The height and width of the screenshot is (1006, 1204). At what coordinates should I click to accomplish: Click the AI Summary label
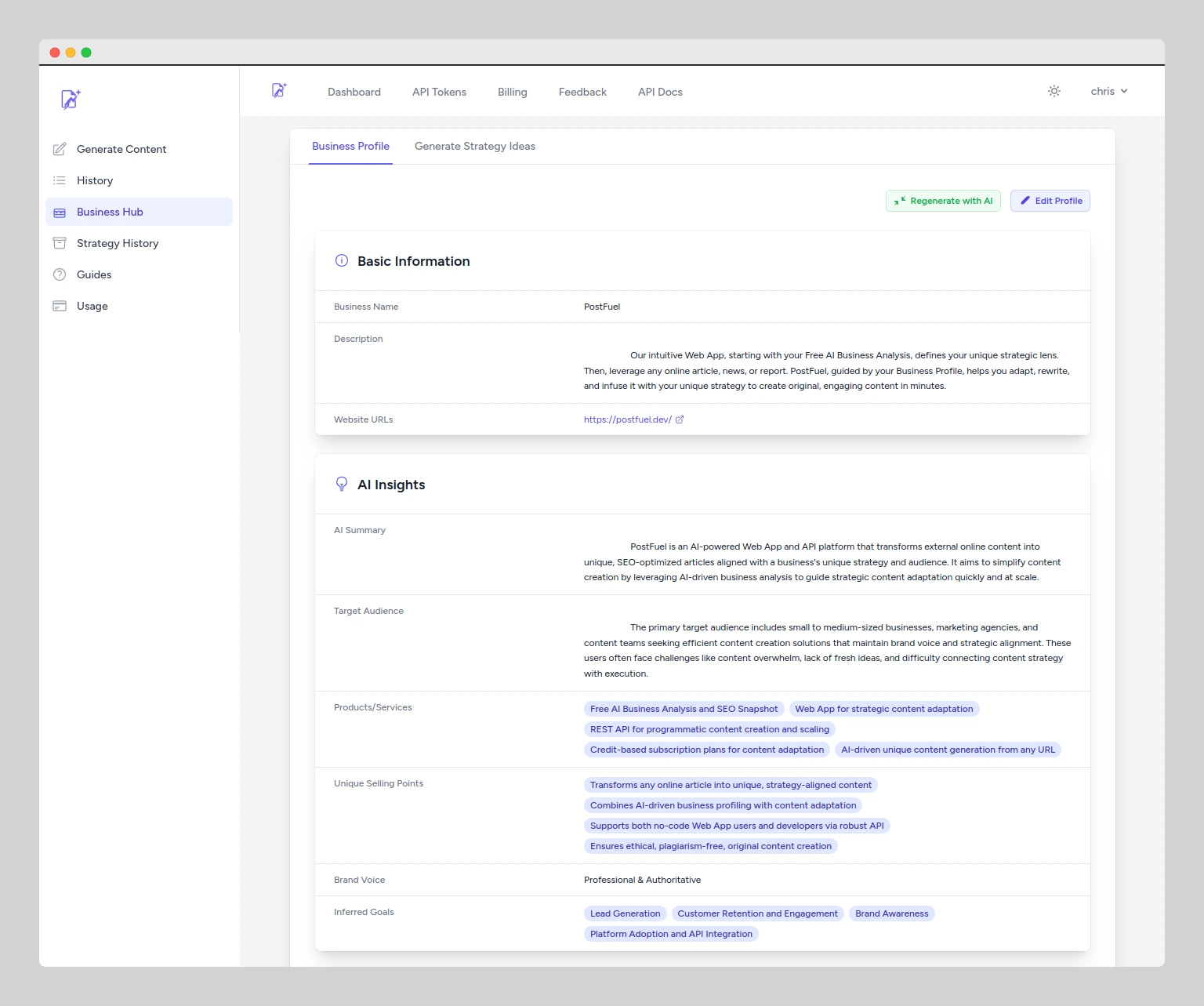coord(360,530)
